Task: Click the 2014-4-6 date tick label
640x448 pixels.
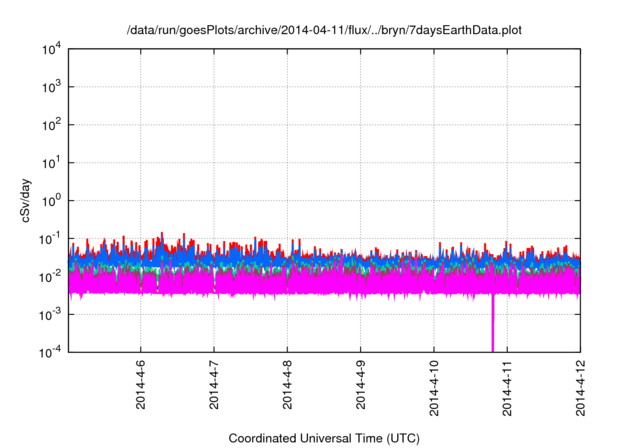Action: (x=140, y=384)
